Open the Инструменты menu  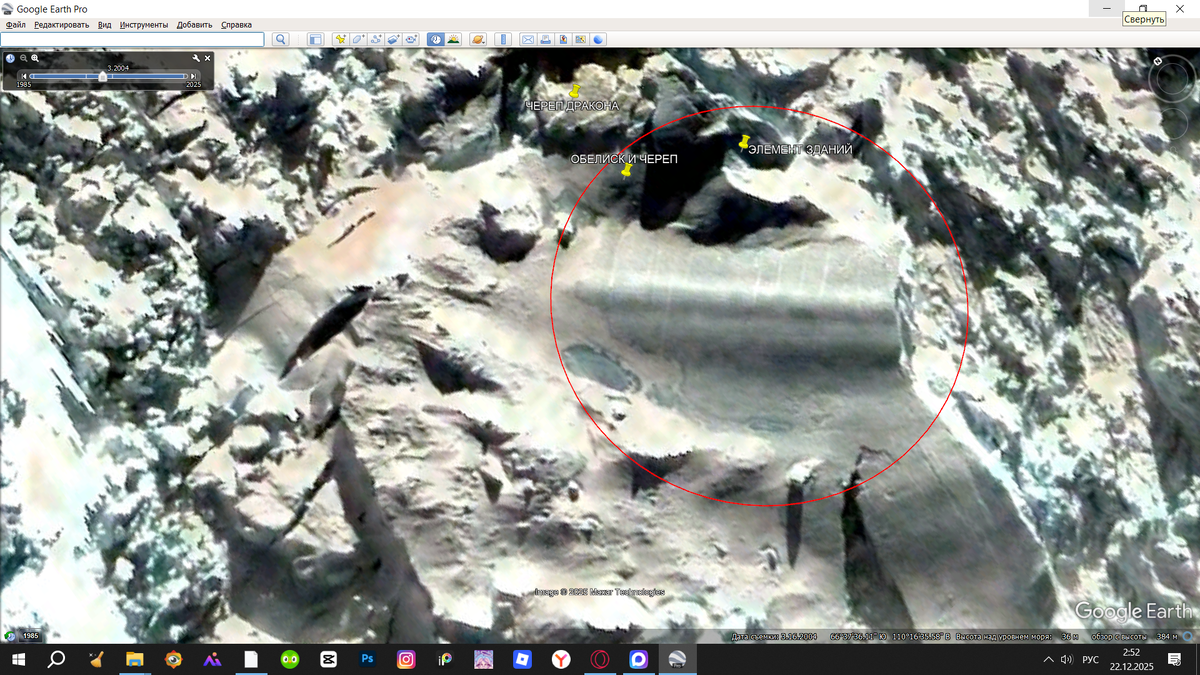coord(144,24)
